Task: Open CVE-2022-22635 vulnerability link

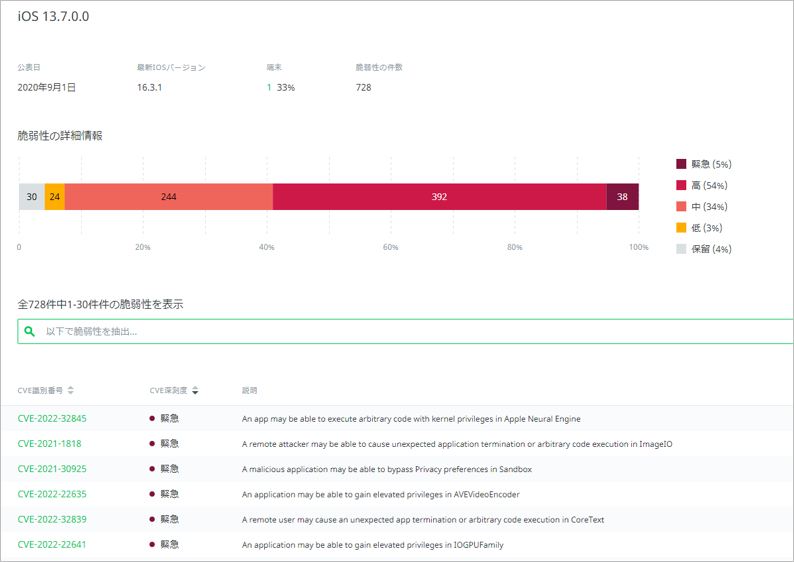Action: 52,494
